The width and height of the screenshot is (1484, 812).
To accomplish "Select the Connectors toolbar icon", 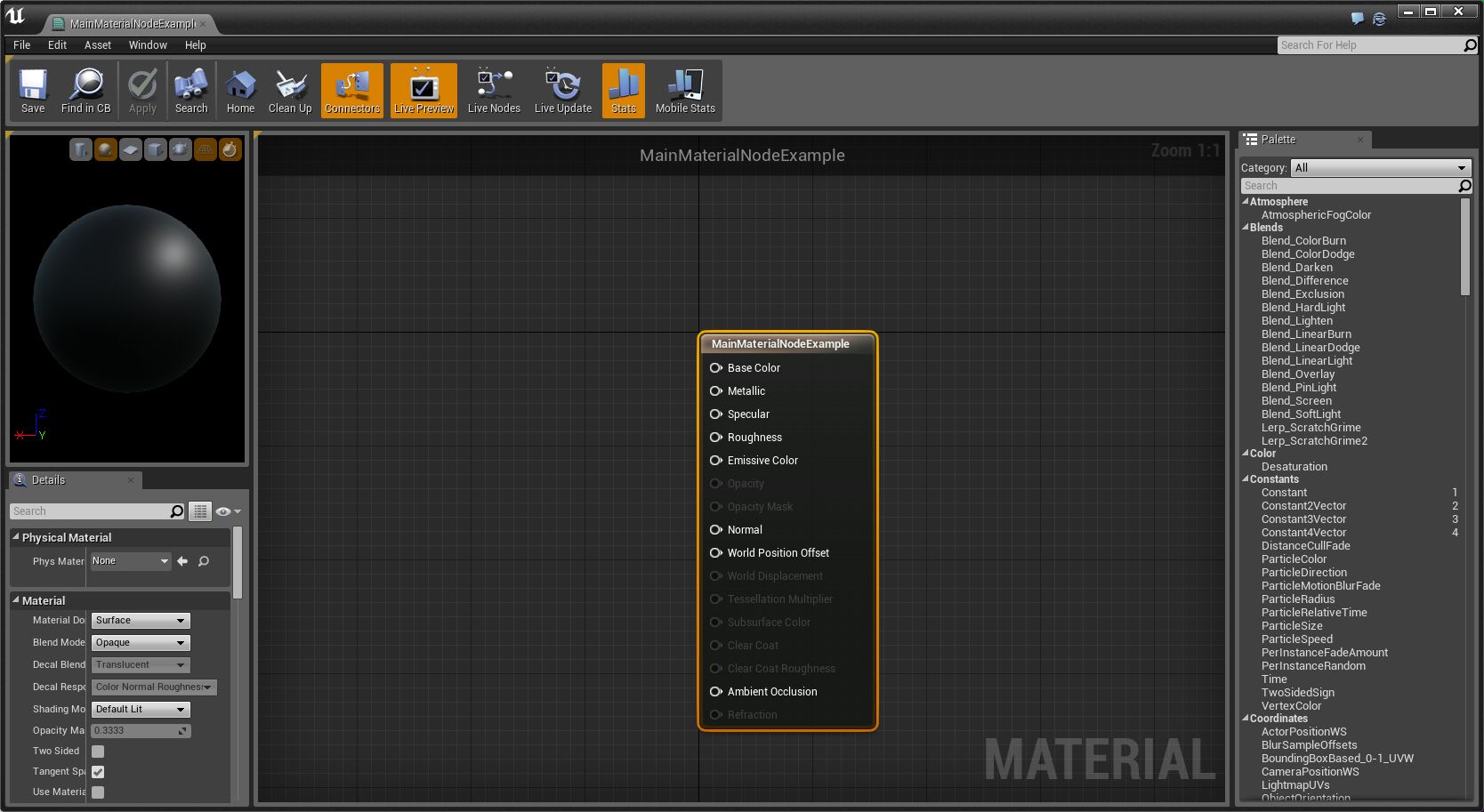I will pyautogui.click(x=351, y=90).
